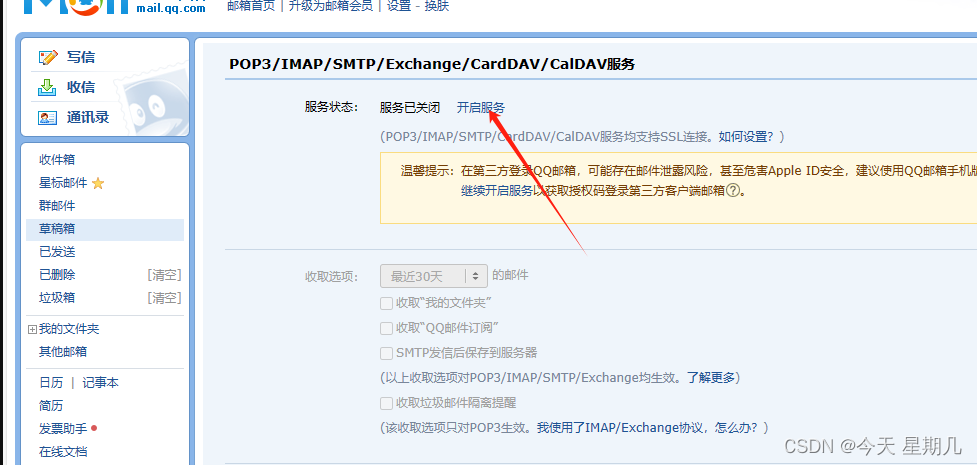Click the POP3/IMAP/SMTP/Exchange/CardDAV/CalDAV服务 heading
This screenshot has width=977, height=465.
tap(432, 64)
